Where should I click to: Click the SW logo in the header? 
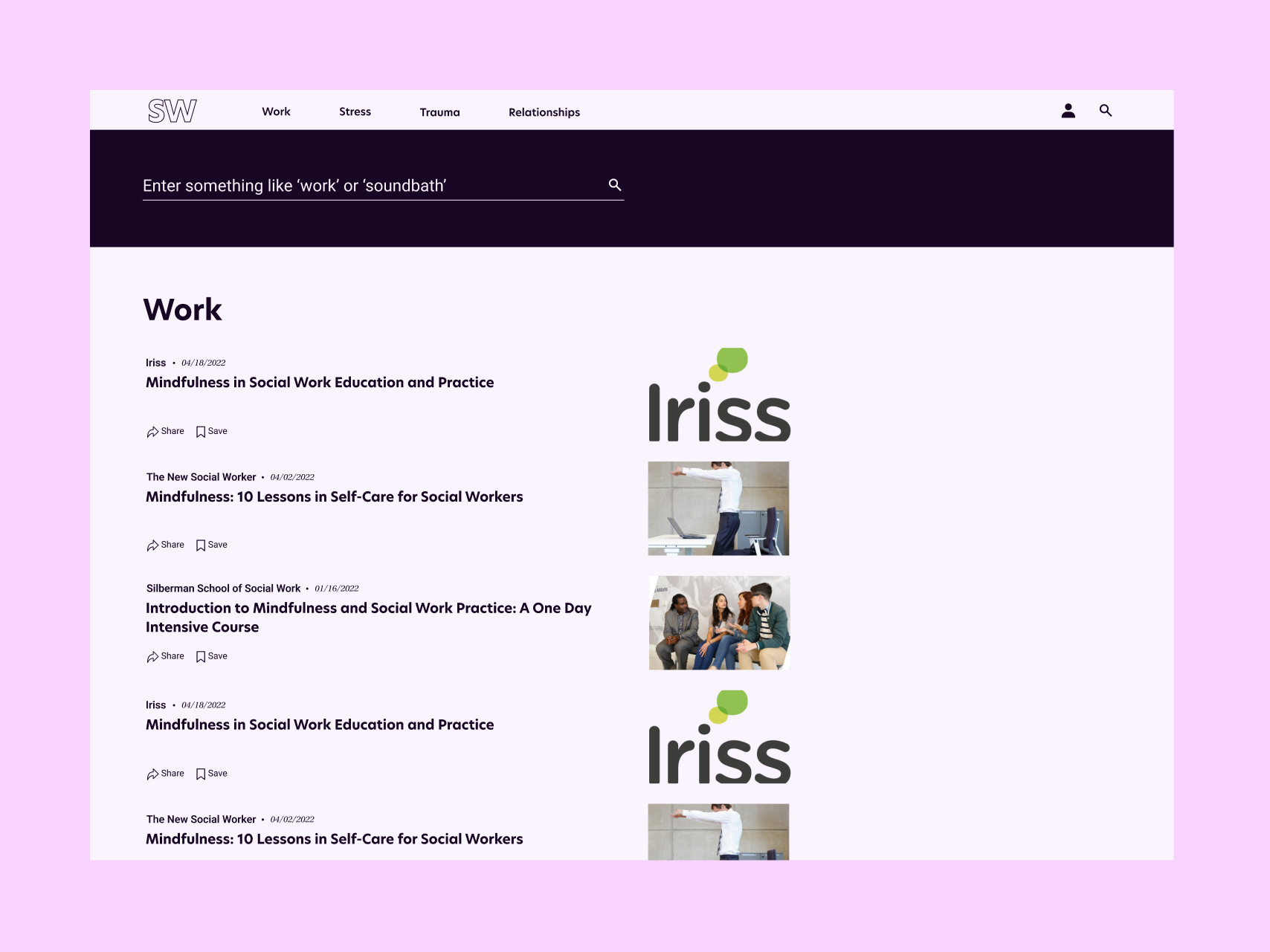(172, 111)
